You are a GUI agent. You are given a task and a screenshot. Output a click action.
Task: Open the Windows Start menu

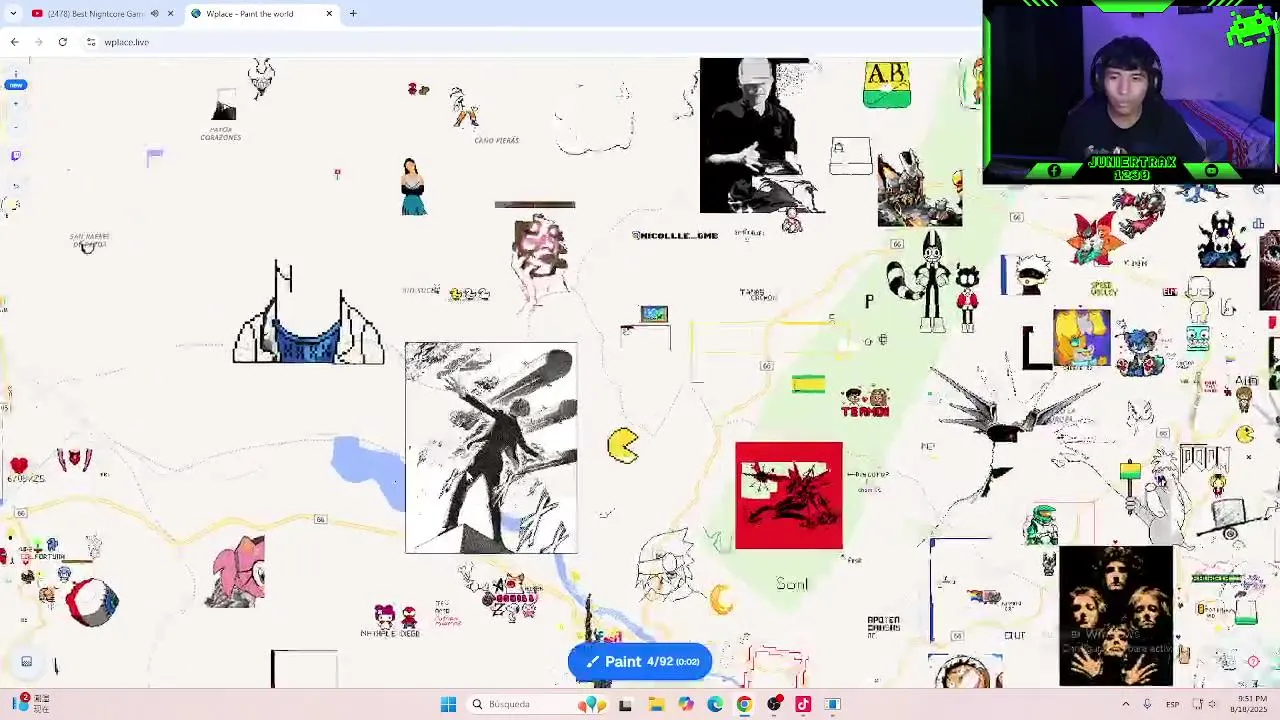pos(448,704)
